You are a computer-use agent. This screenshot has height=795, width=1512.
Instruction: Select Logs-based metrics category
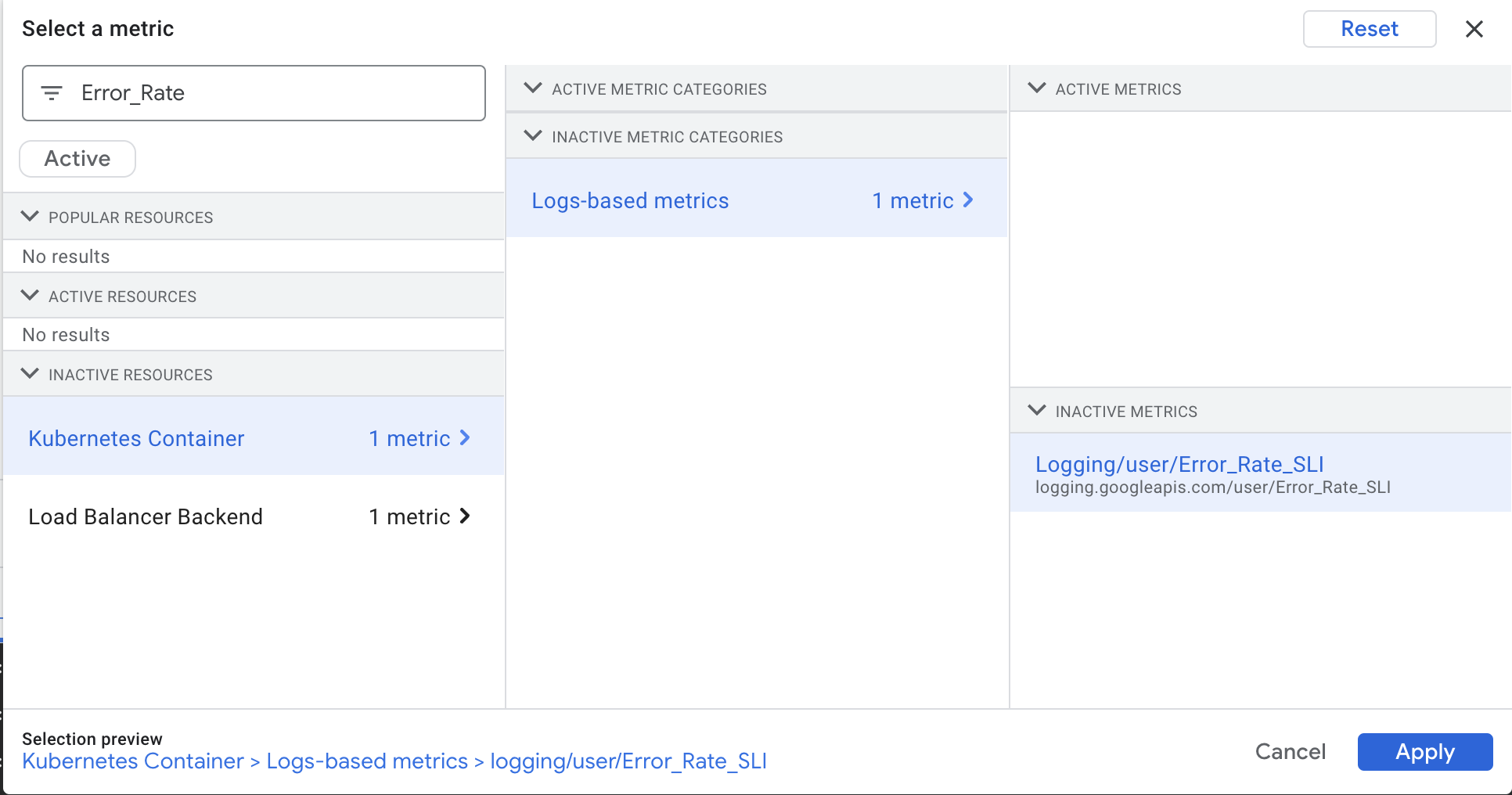coord(630,200)
